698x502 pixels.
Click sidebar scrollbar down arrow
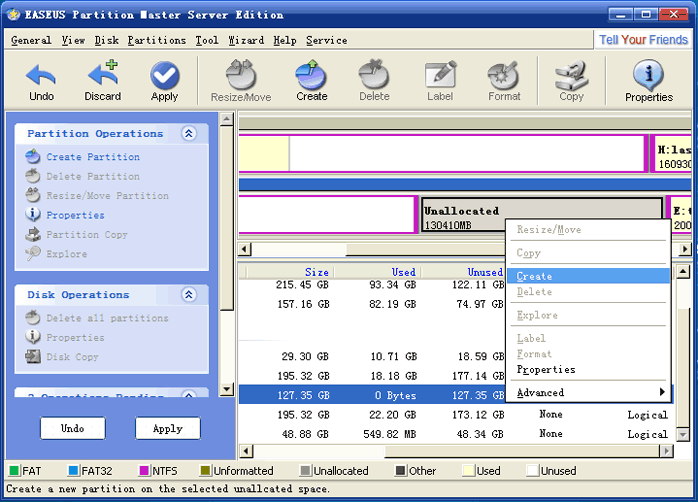(x=227, y=389)
